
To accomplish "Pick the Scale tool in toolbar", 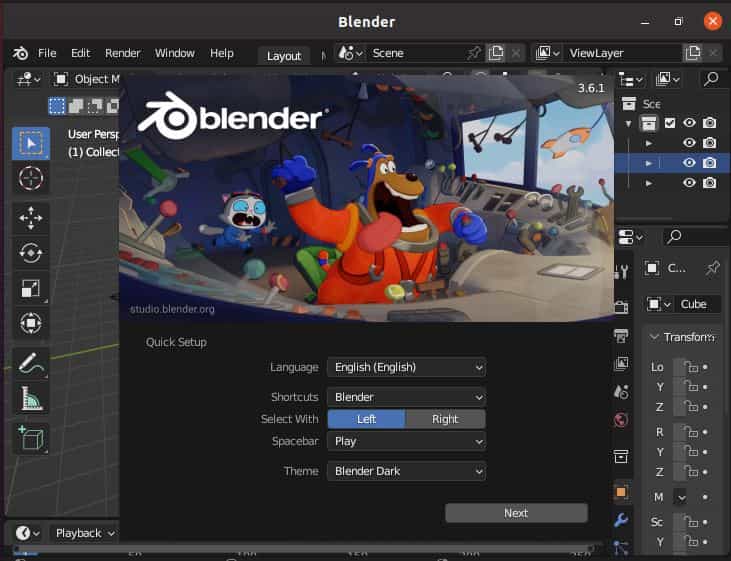I will point(31,288).
